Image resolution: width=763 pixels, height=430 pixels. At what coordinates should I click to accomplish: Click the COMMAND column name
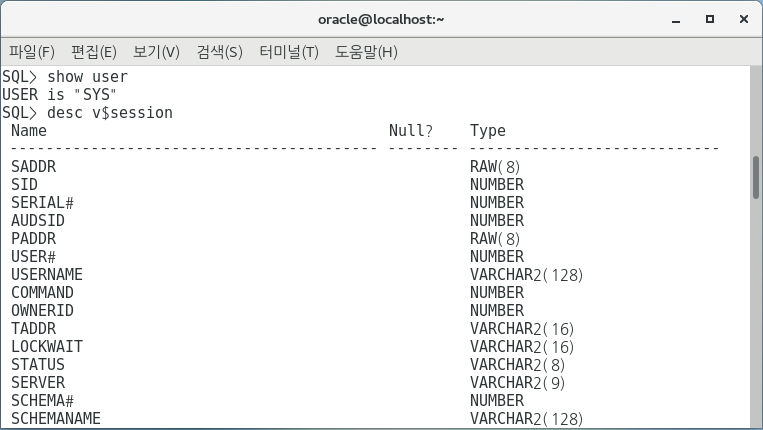pyautogui.click(x=42, y=292)
